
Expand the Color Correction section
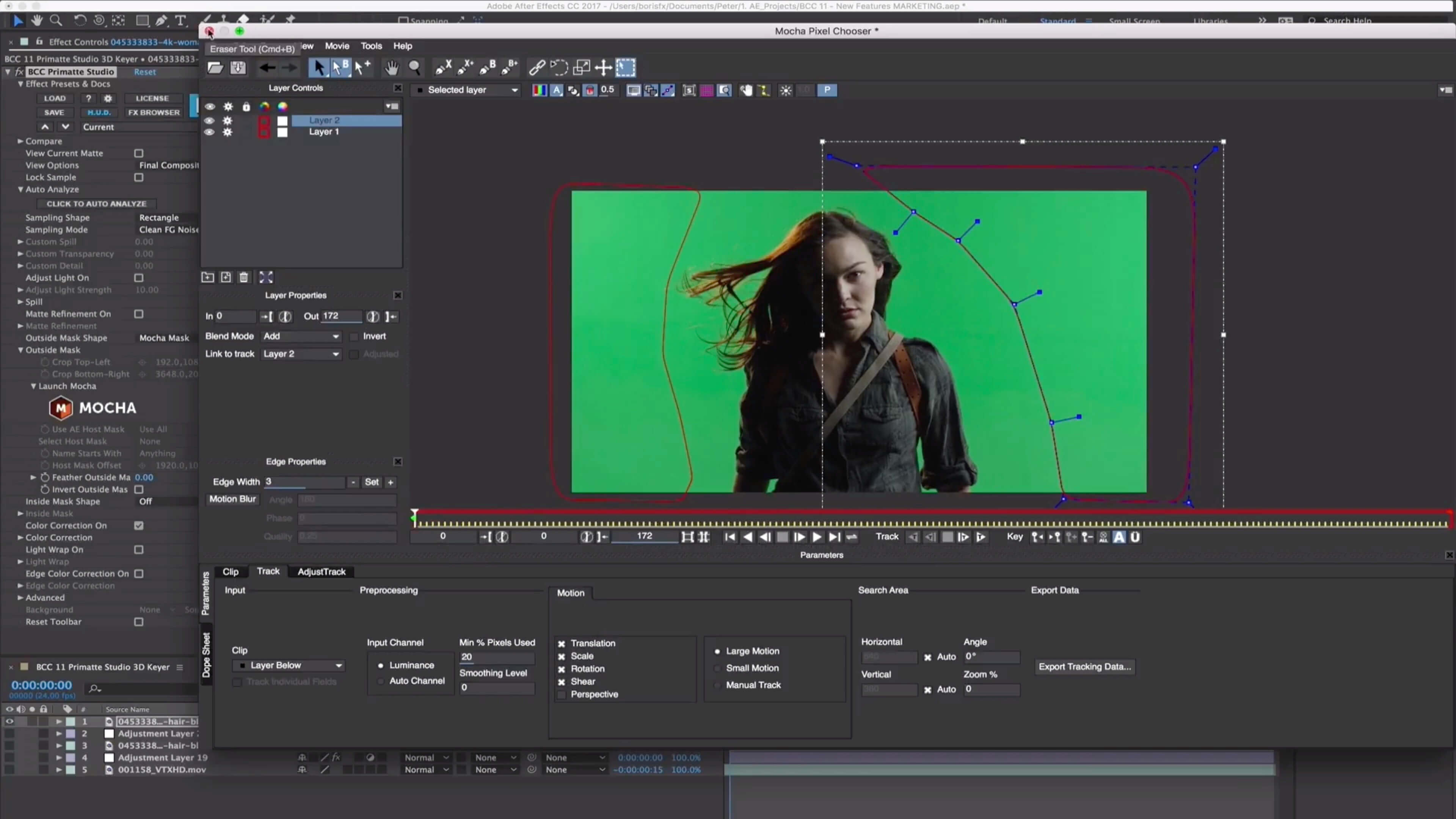(x=20, y=537)
